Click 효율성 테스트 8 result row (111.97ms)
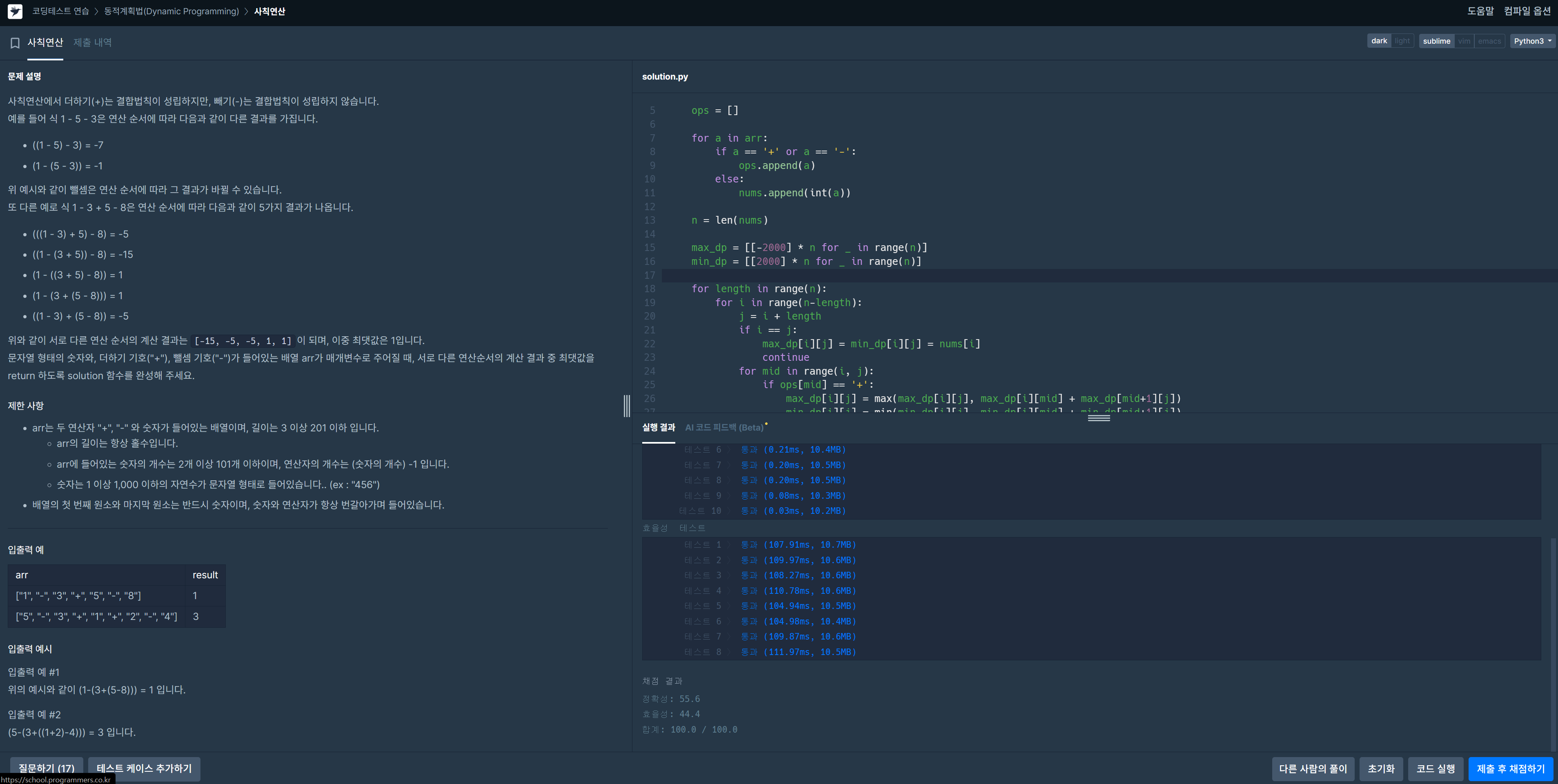 coord(770,652)
